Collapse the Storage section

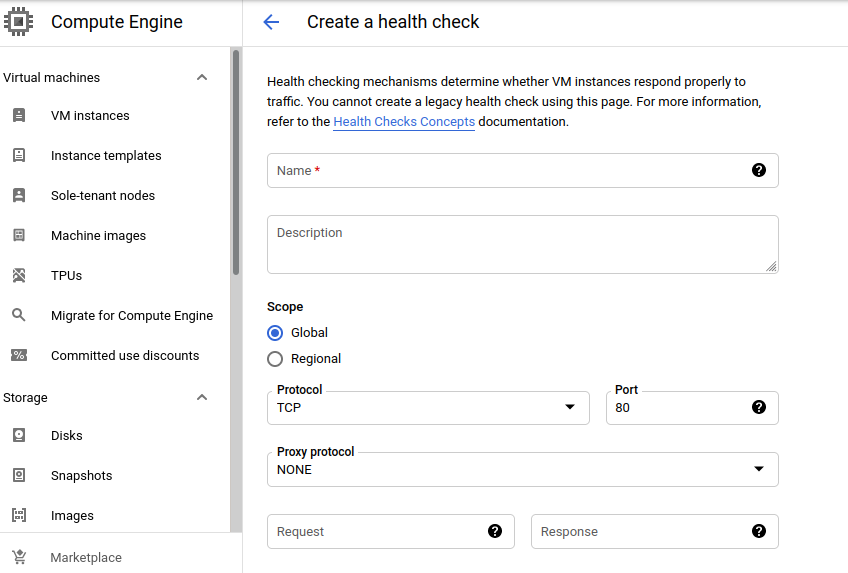(x=202, y=397)
